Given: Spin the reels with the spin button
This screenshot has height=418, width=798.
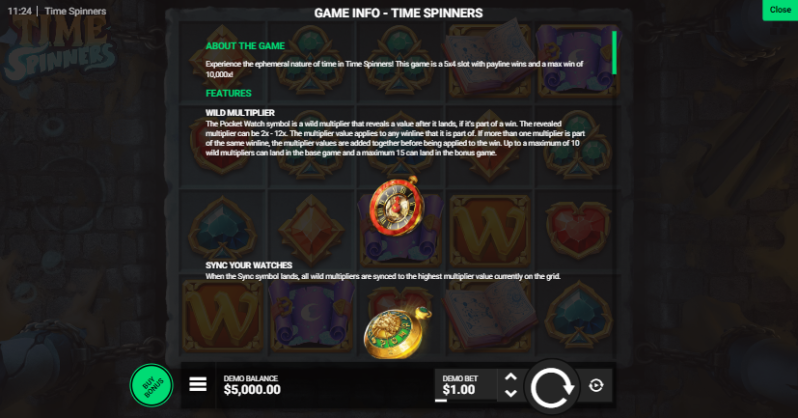Looking at the screenshot, I should 552,388.
